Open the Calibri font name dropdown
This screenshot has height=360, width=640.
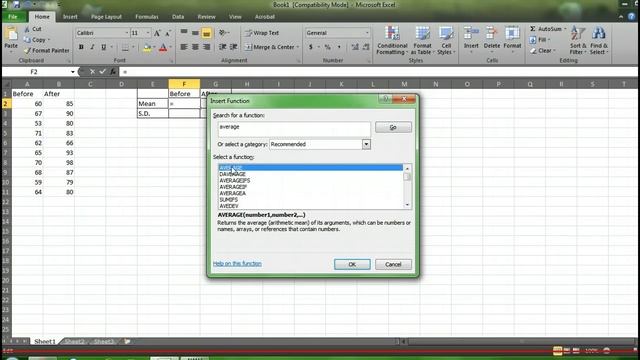tap(127, 33)
